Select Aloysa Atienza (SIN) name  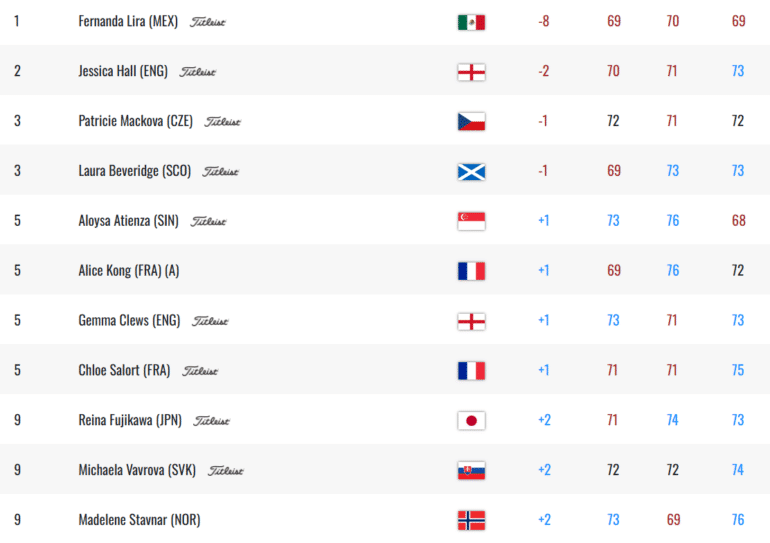(129, 221)
